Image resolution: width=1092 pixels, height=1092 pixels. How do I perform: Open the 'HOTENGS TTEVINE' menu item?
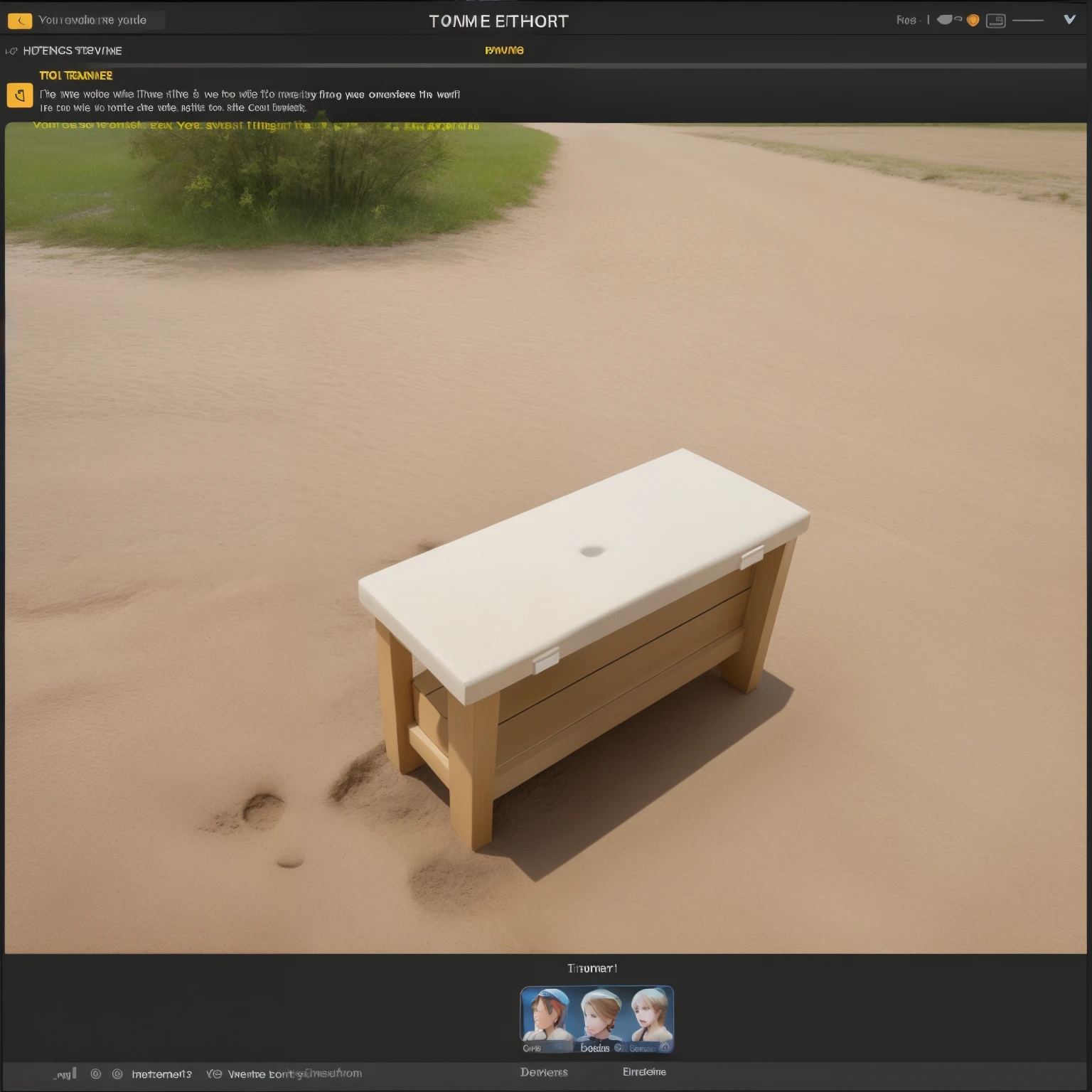click(73, 50)
